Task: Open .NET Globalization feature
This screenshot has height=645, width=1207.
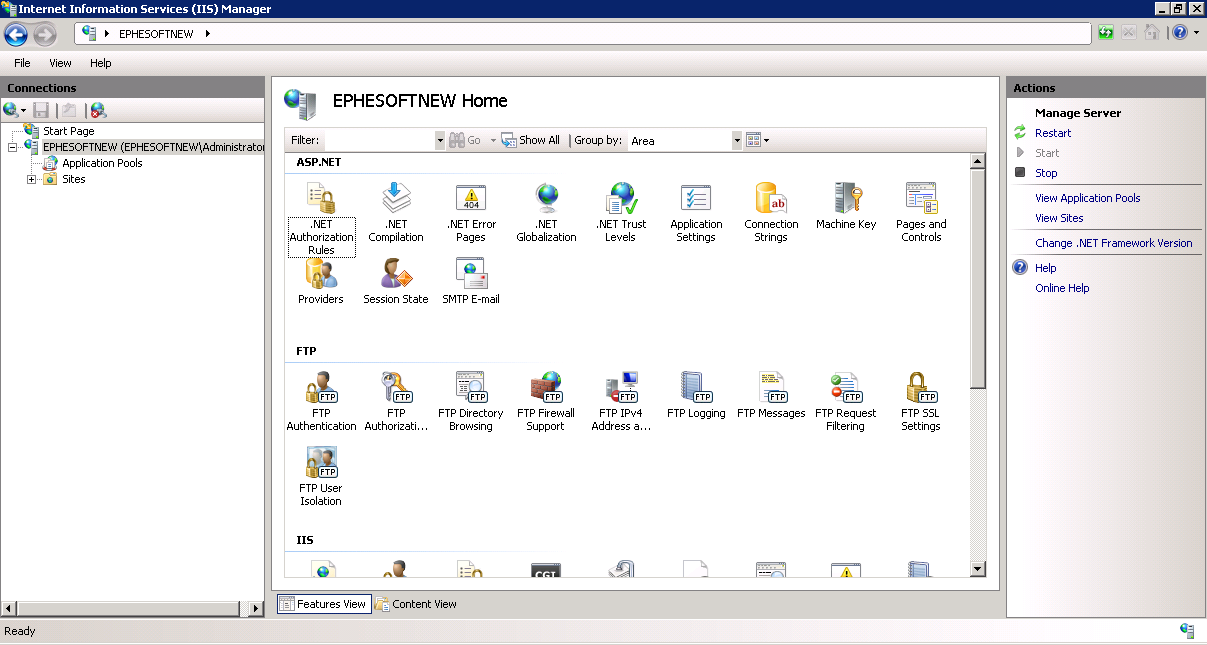Action: pos(546,212)
